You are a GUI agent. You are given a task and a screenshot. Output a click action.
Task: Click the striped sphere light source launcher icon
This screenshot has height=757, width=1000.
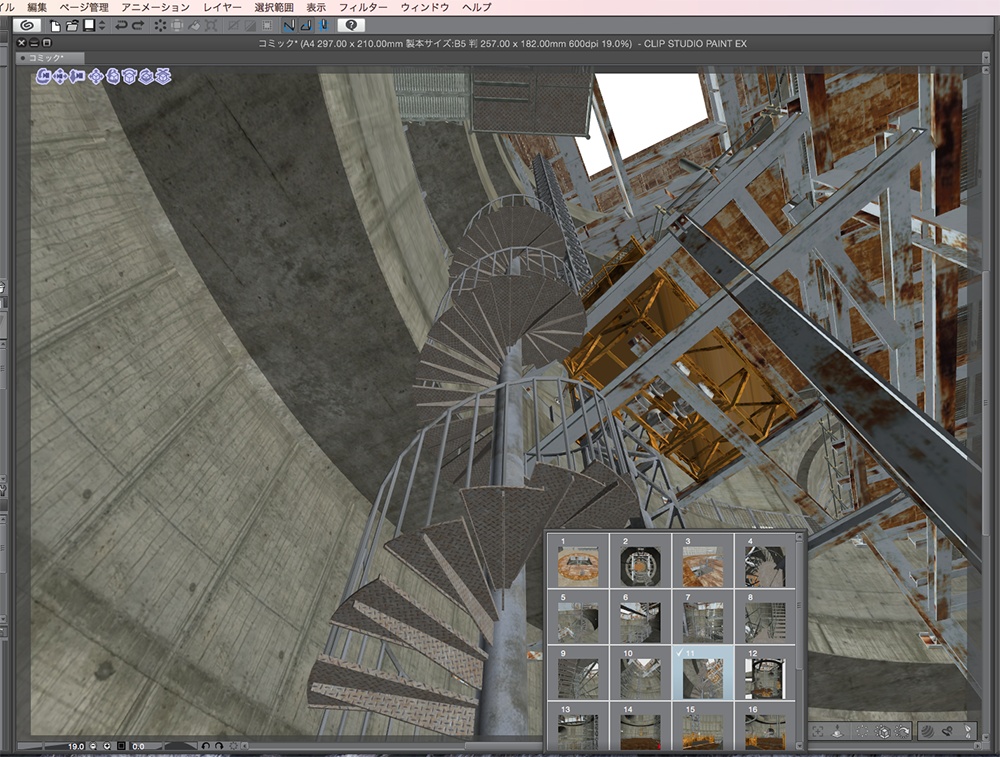pos(927,731)
